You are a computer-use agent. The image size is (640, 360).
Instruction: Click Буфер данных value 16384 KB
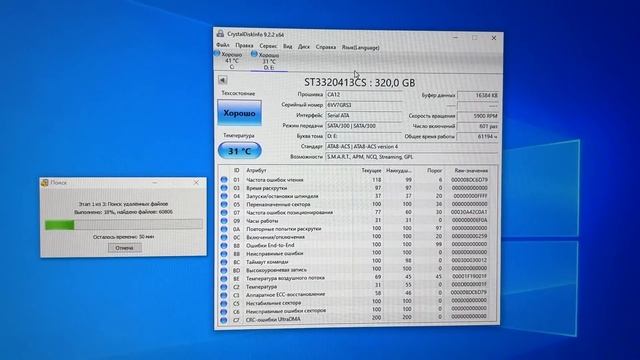[478, 96]
